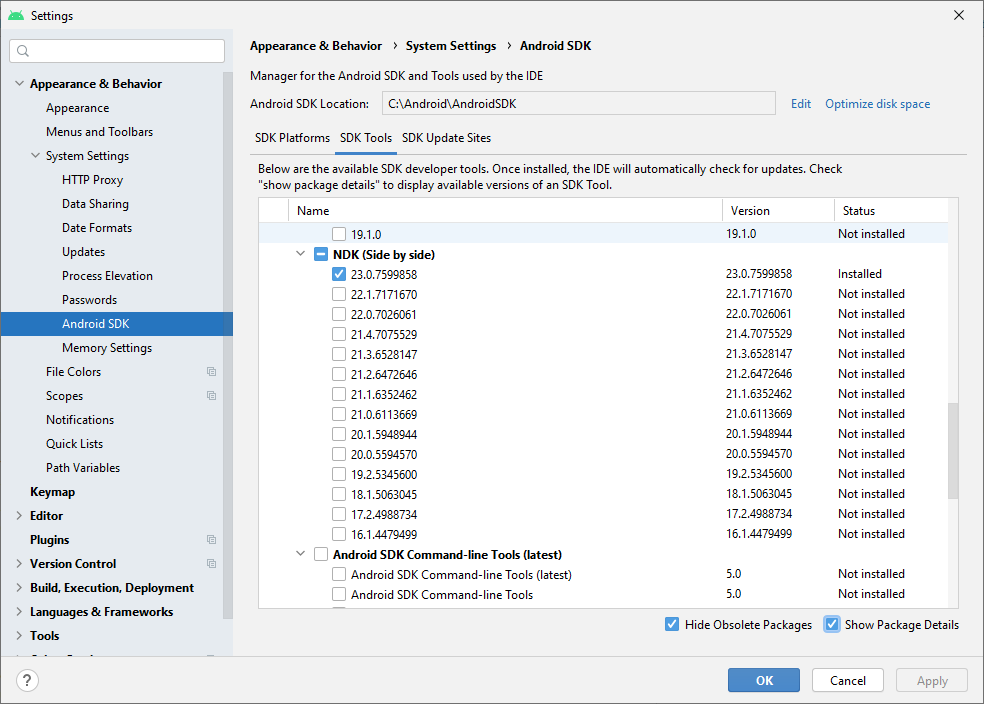Click the copy icon beside Plugins
The image size is (984, 704).
click(x=211, y=540)
